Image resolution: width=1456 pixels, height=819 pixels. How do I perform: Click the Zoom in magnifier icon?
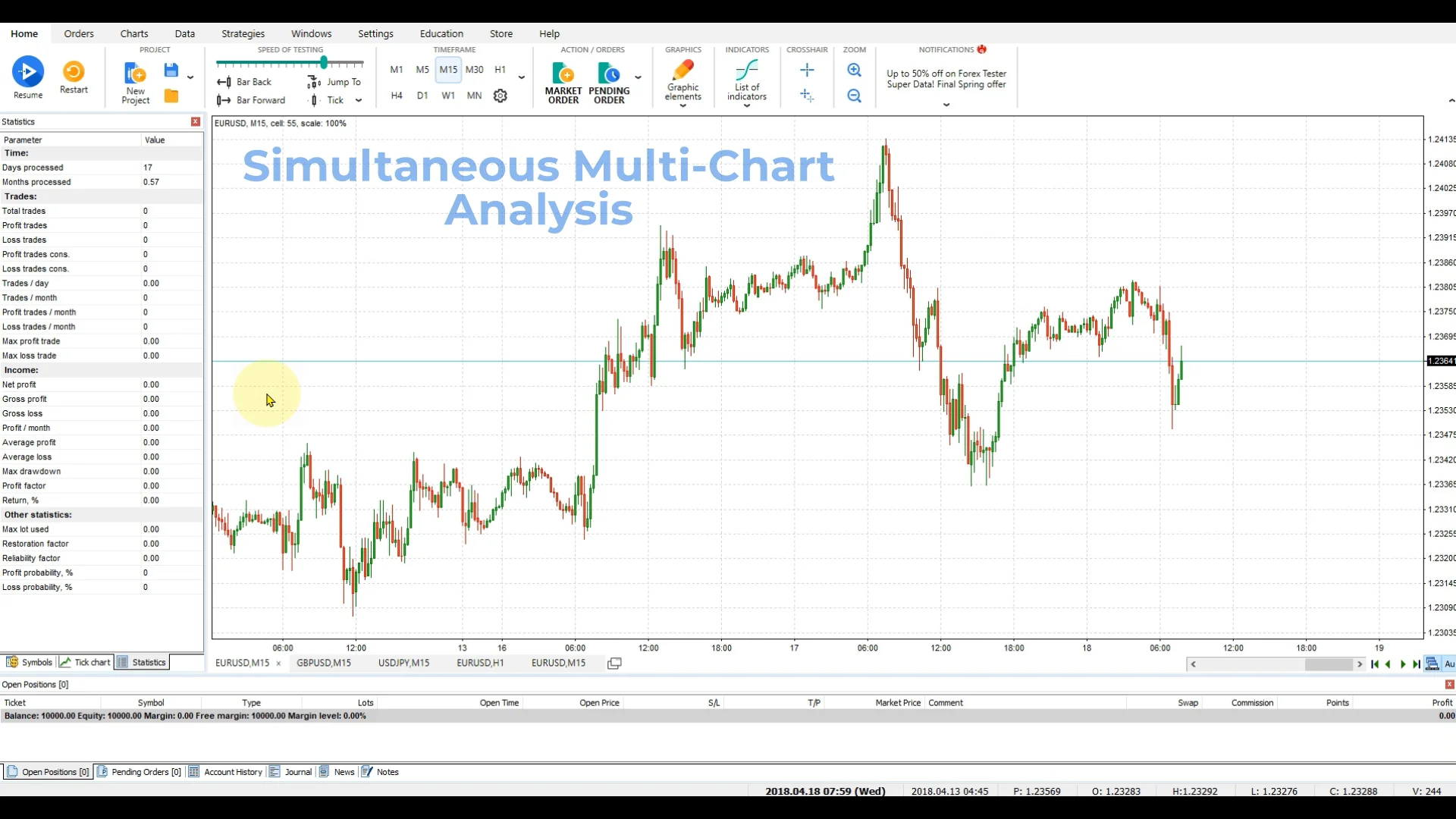point(855,70)
